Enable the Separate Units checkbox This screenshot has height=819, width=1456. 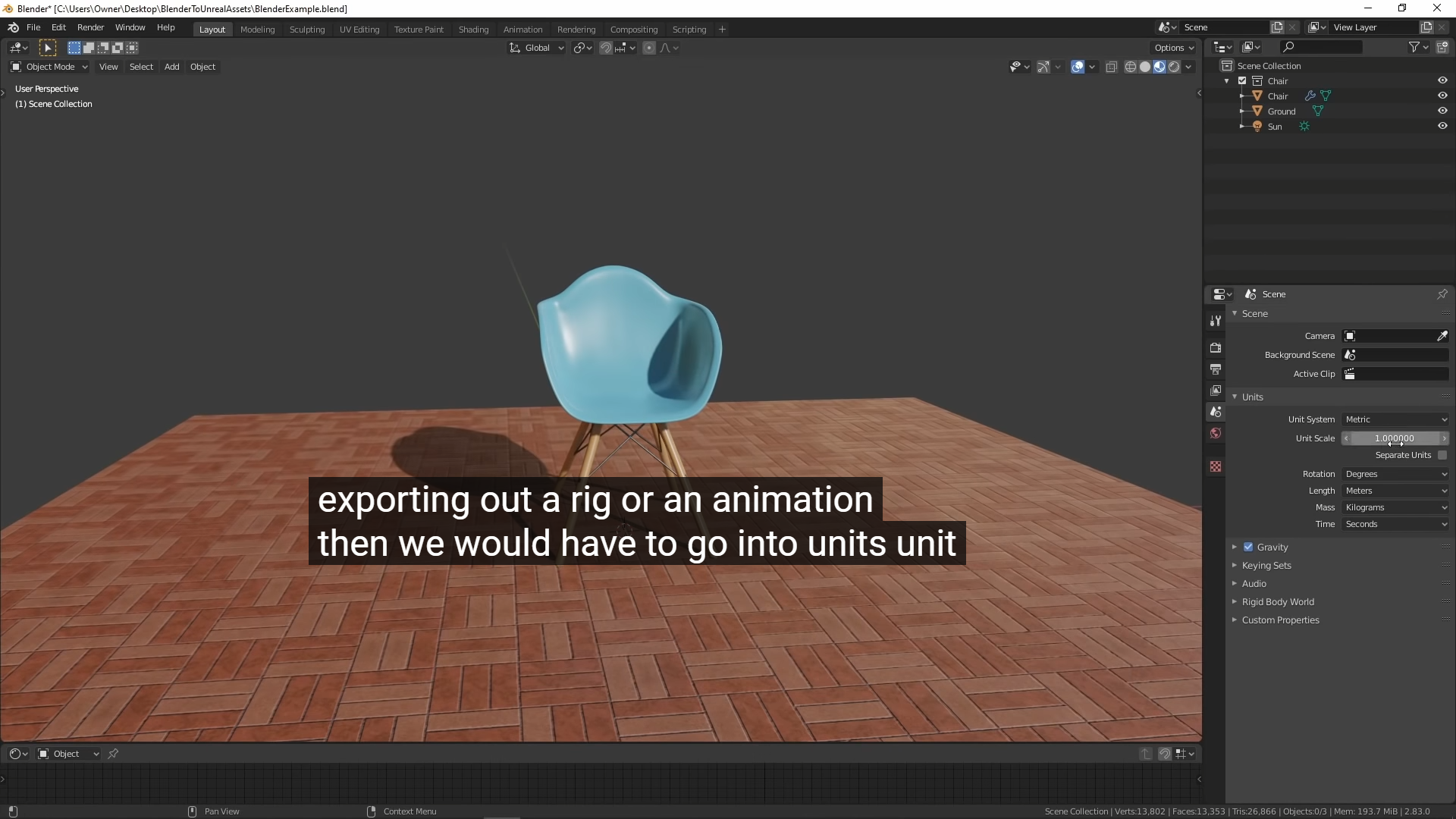tap(1442, 455)
